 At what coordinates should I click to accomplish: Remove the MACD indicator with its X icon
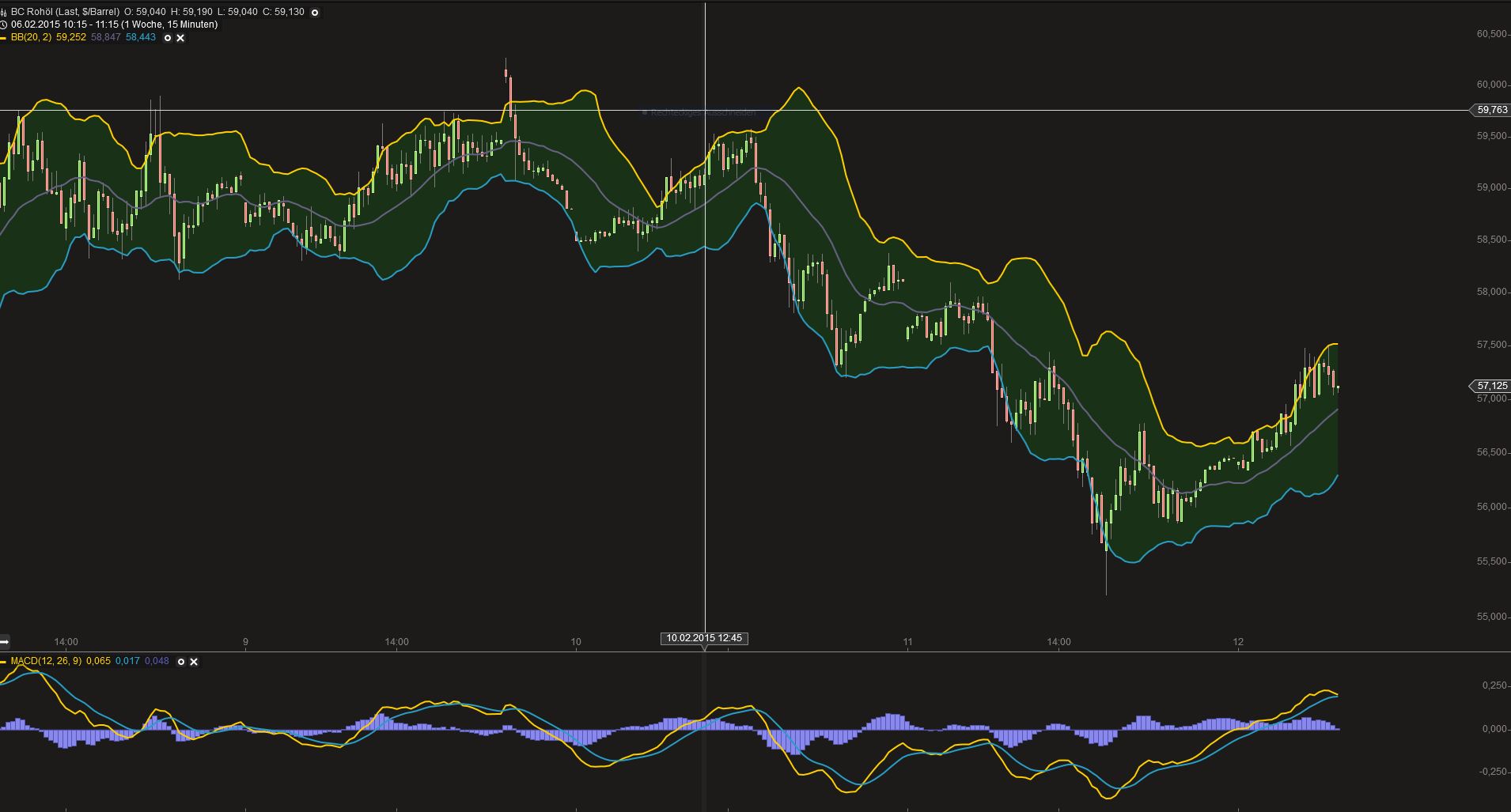tap(195, 662)
